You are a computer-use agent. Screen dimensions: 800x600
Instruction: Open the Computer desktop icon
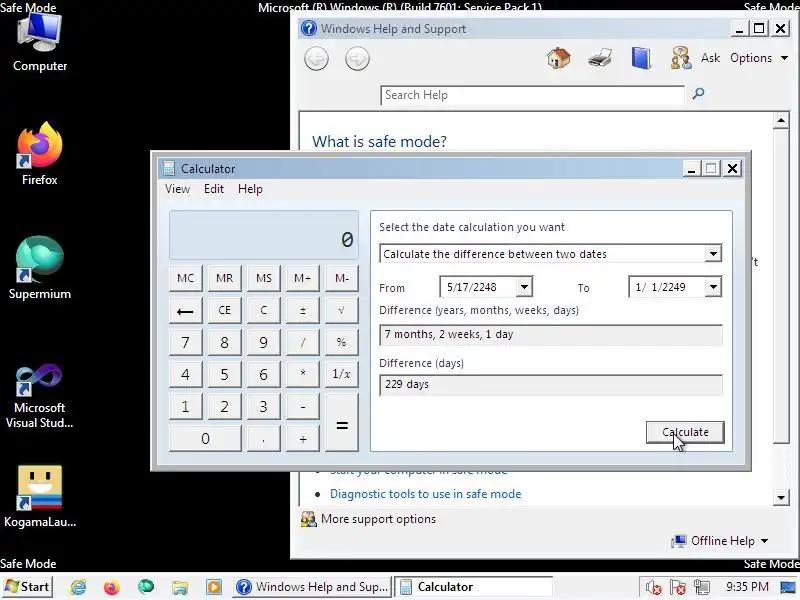40,42
